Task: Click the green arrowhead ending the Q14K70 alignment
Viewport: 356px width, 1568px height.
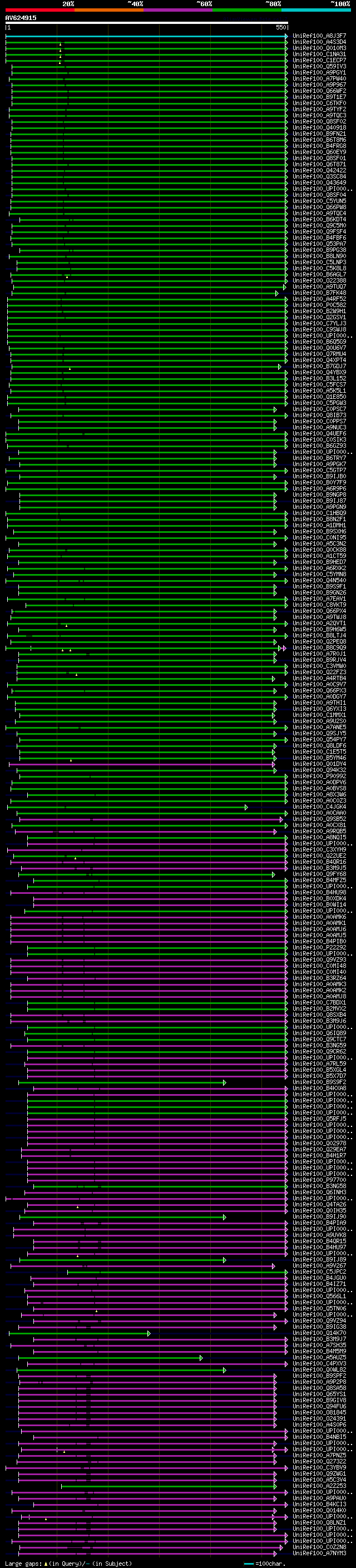Action: point(149,1333)
